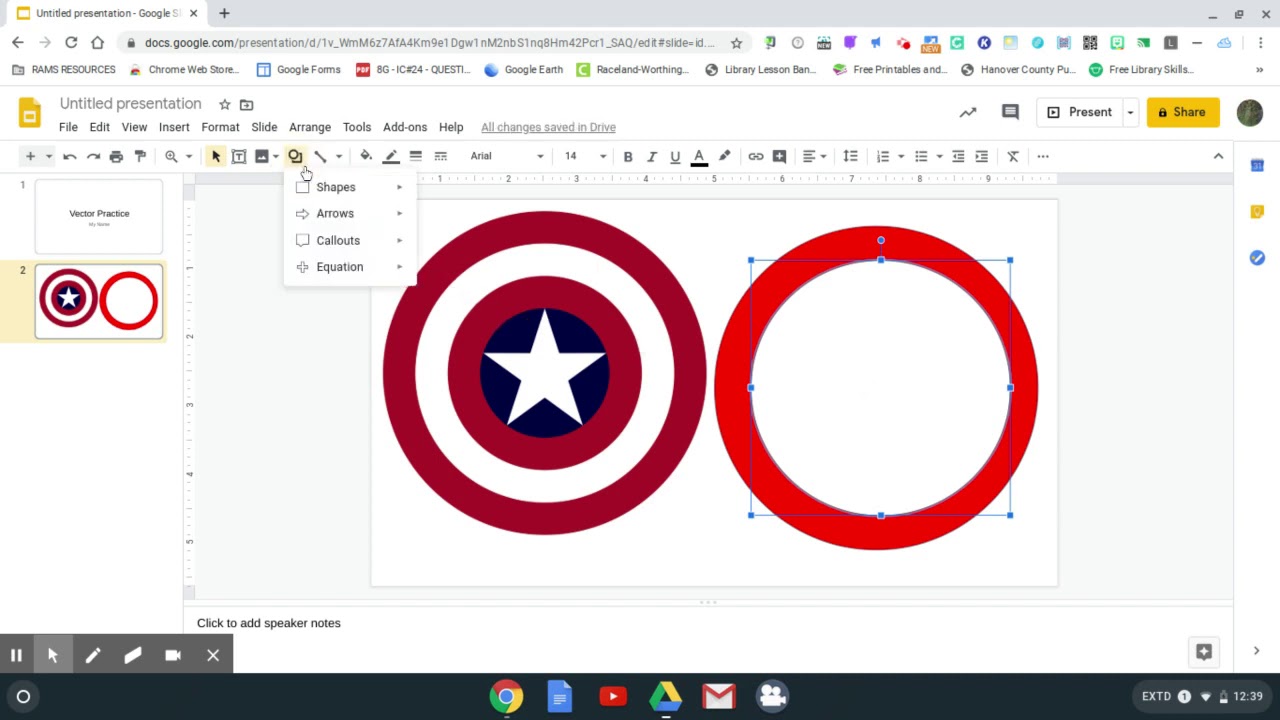Toggle the numbered list
The width and height of the screenshot is (1280, 720).
(x=883, y=156)
